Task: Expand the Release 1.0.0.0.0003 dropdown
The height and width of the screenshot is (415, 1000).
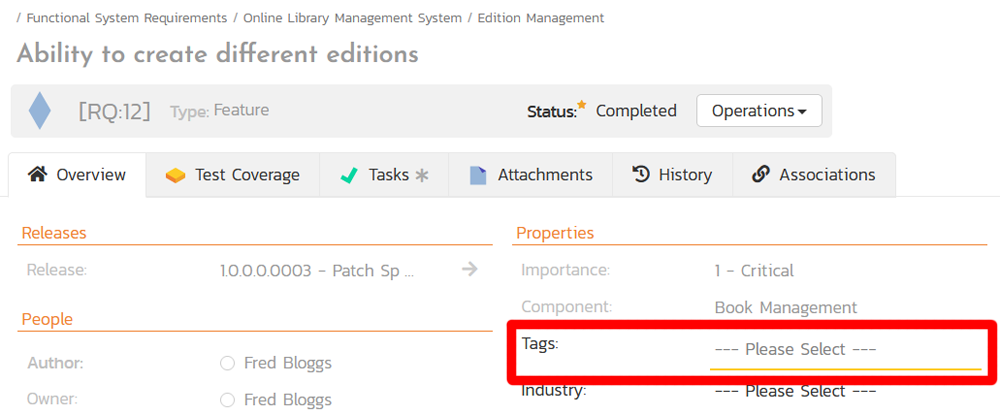Action: [x=317, y=270]
